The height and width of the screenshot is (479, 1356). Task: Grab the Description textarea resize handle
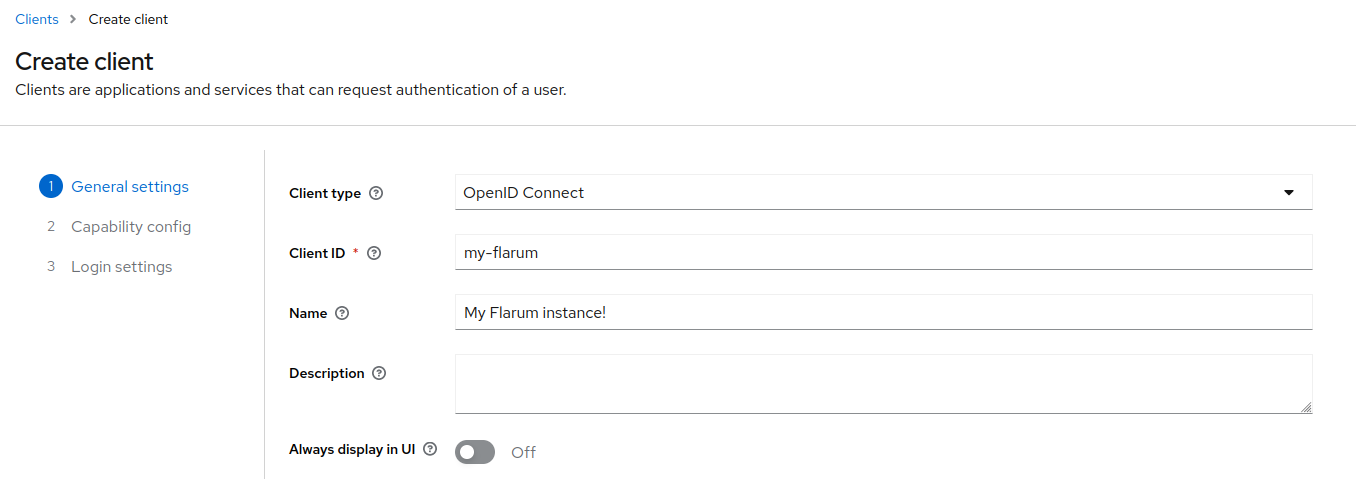(1306, 407)
